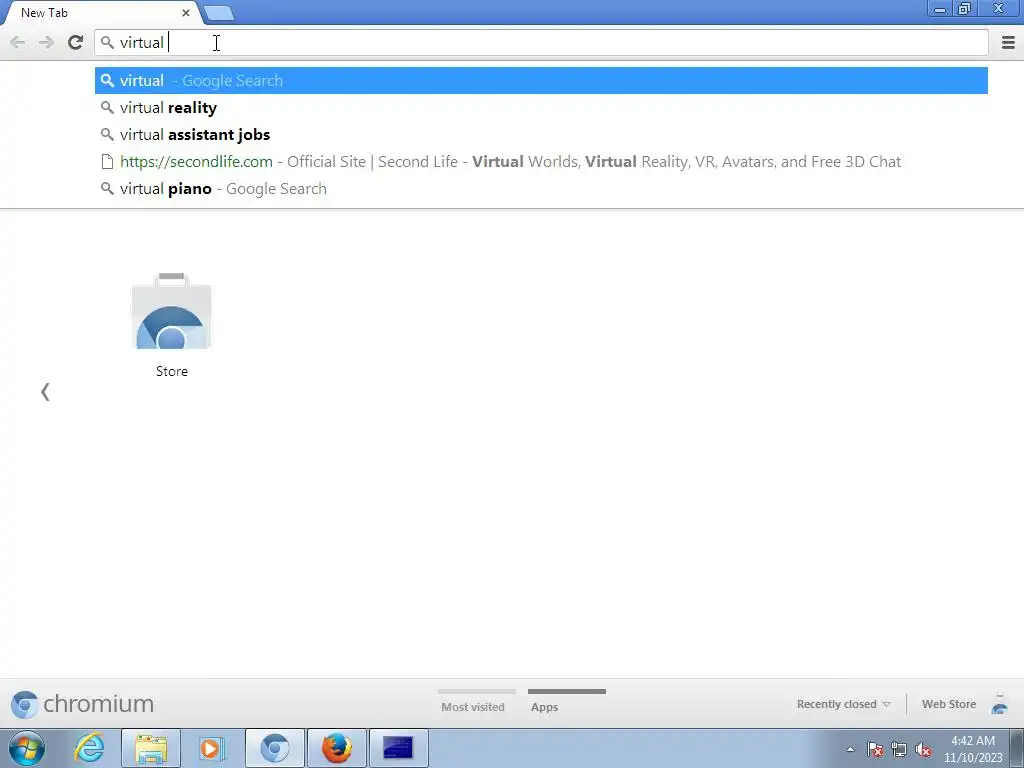
Task: Click the chromium logo in footer
Action: click(82, 704)
